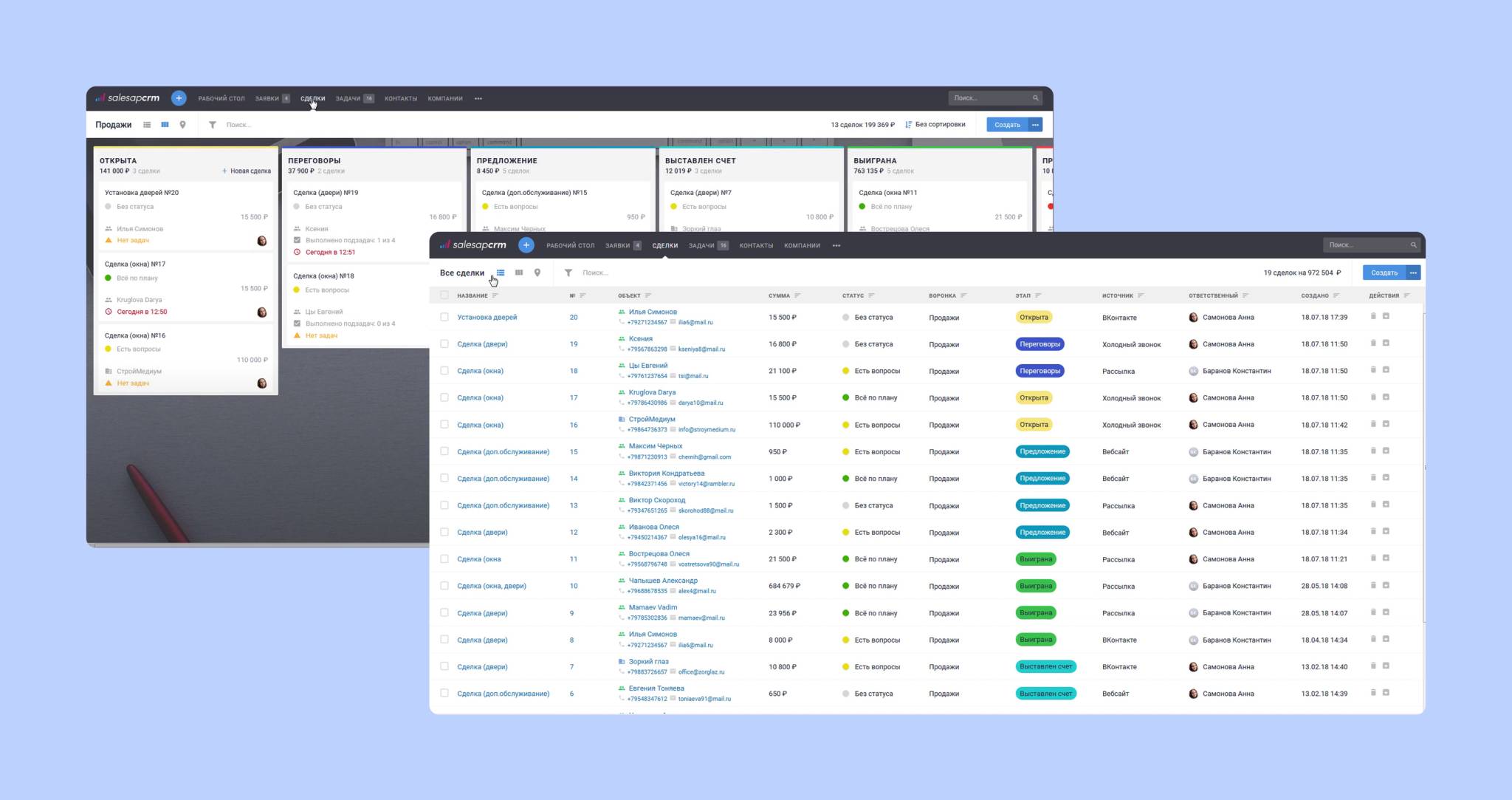Select all deals with header checkbox
This screenshot has height=800, width=1512.
tap(444, 295)
